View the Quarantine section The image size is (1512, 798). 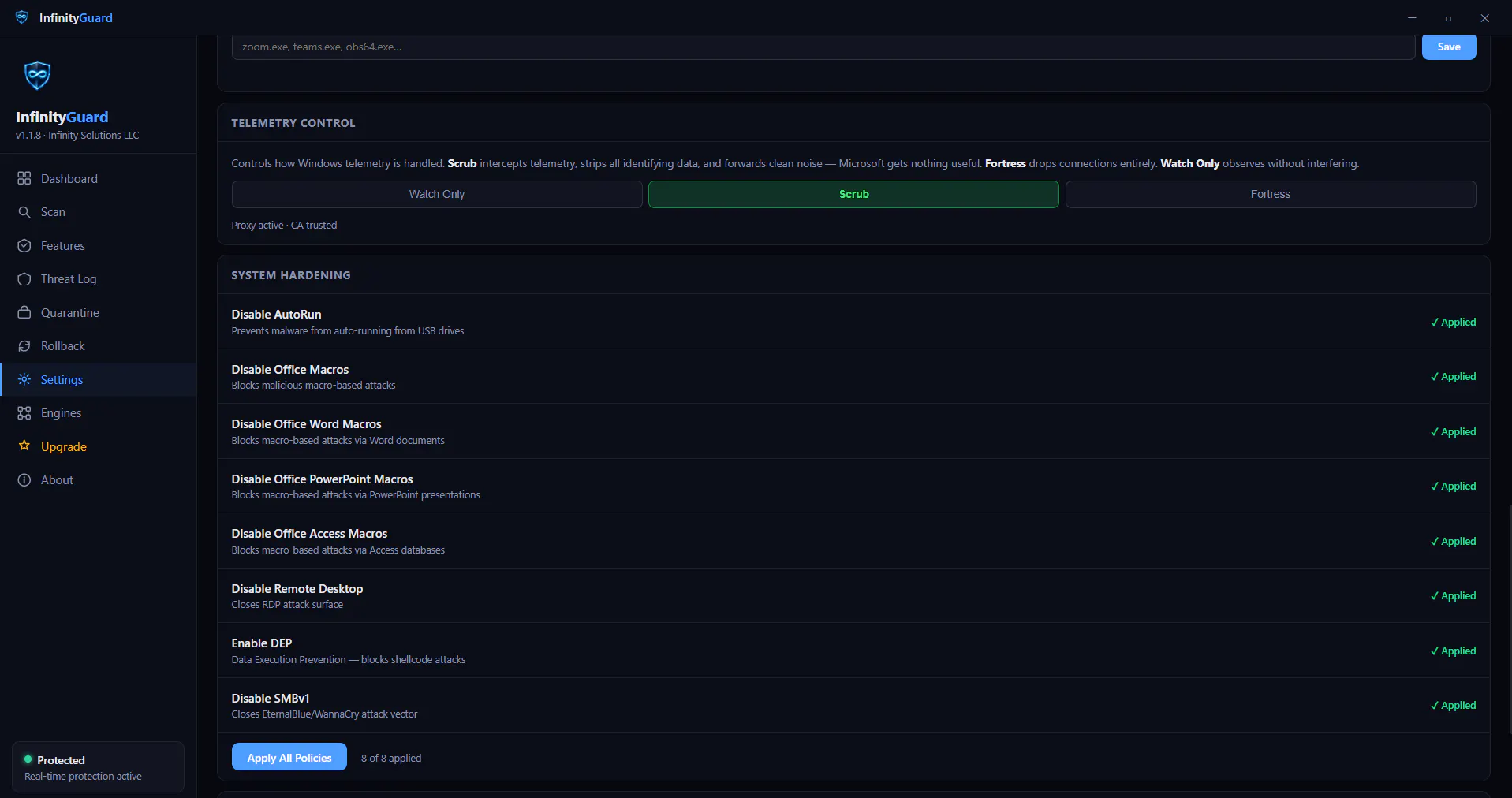coord(99,312)
